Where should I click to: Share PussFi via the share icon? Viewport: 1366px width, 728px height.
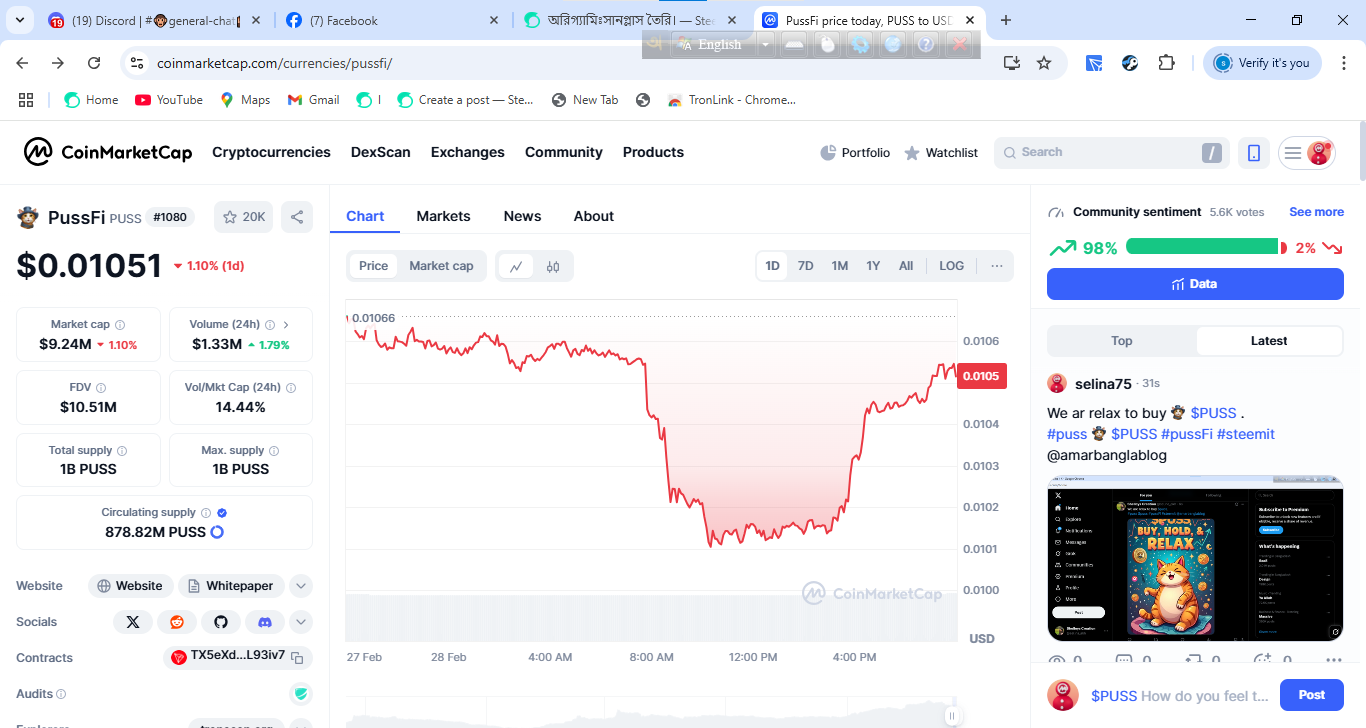point(296,217)
